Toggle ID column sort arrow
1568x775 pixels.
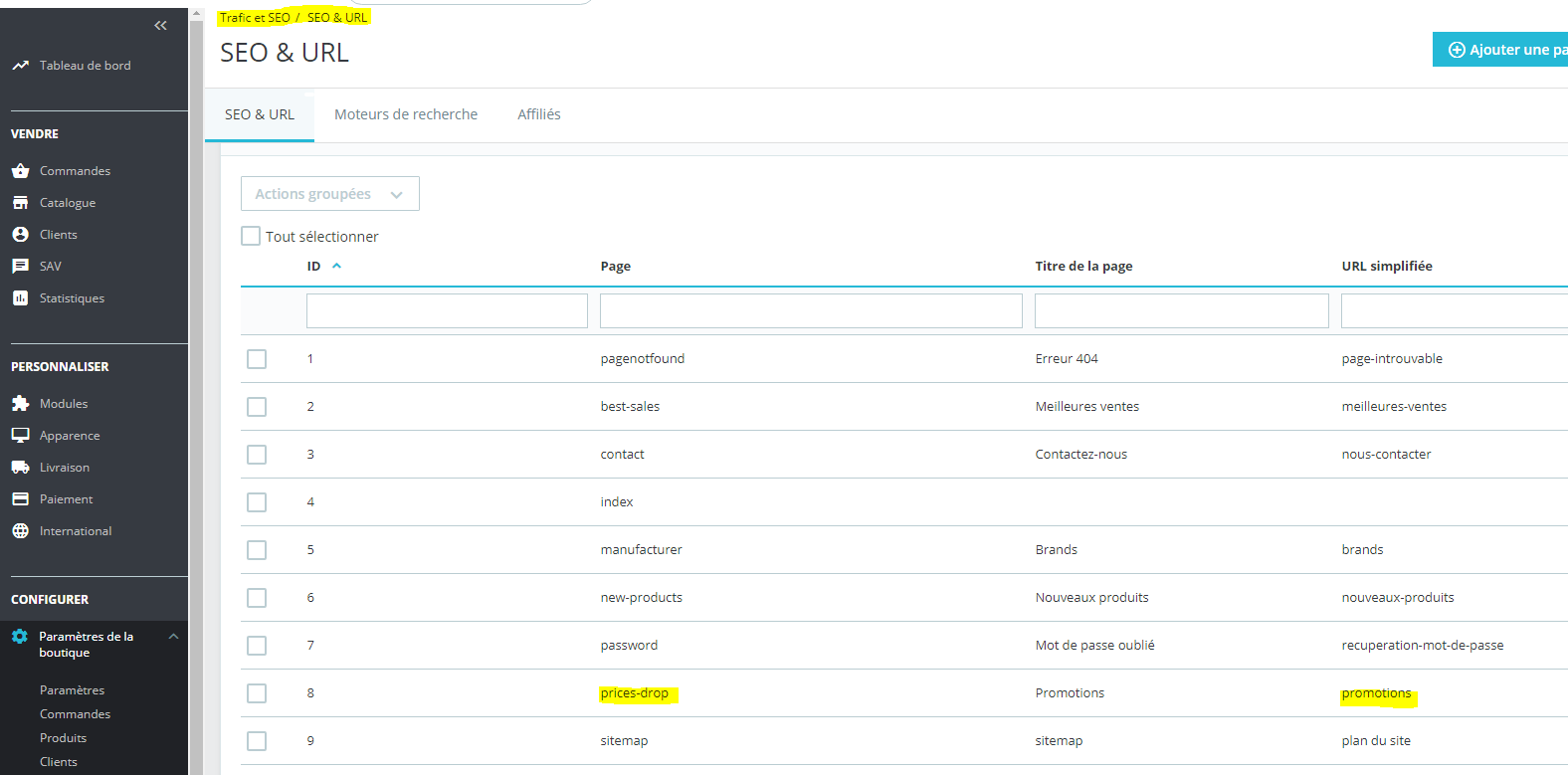pos(336,266)
